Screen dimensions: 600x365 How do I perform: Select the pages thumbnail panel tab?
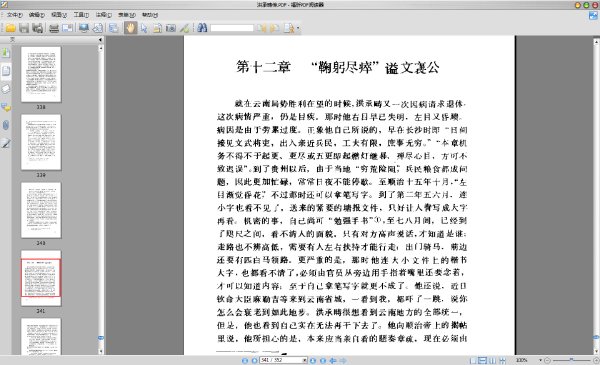[6, 71]
